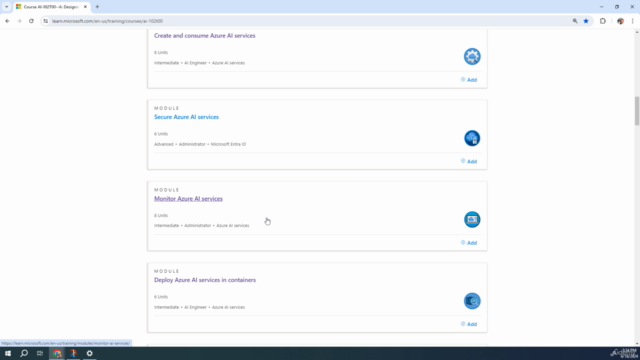640x360 pixels.
Task: Open the Windows Start menu
Action: click(x=8, y=353)
